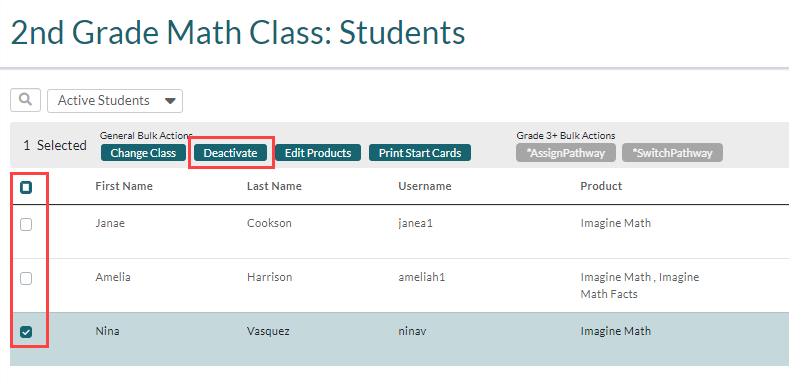Click the Change Class bulk action

tap(143, 153)
